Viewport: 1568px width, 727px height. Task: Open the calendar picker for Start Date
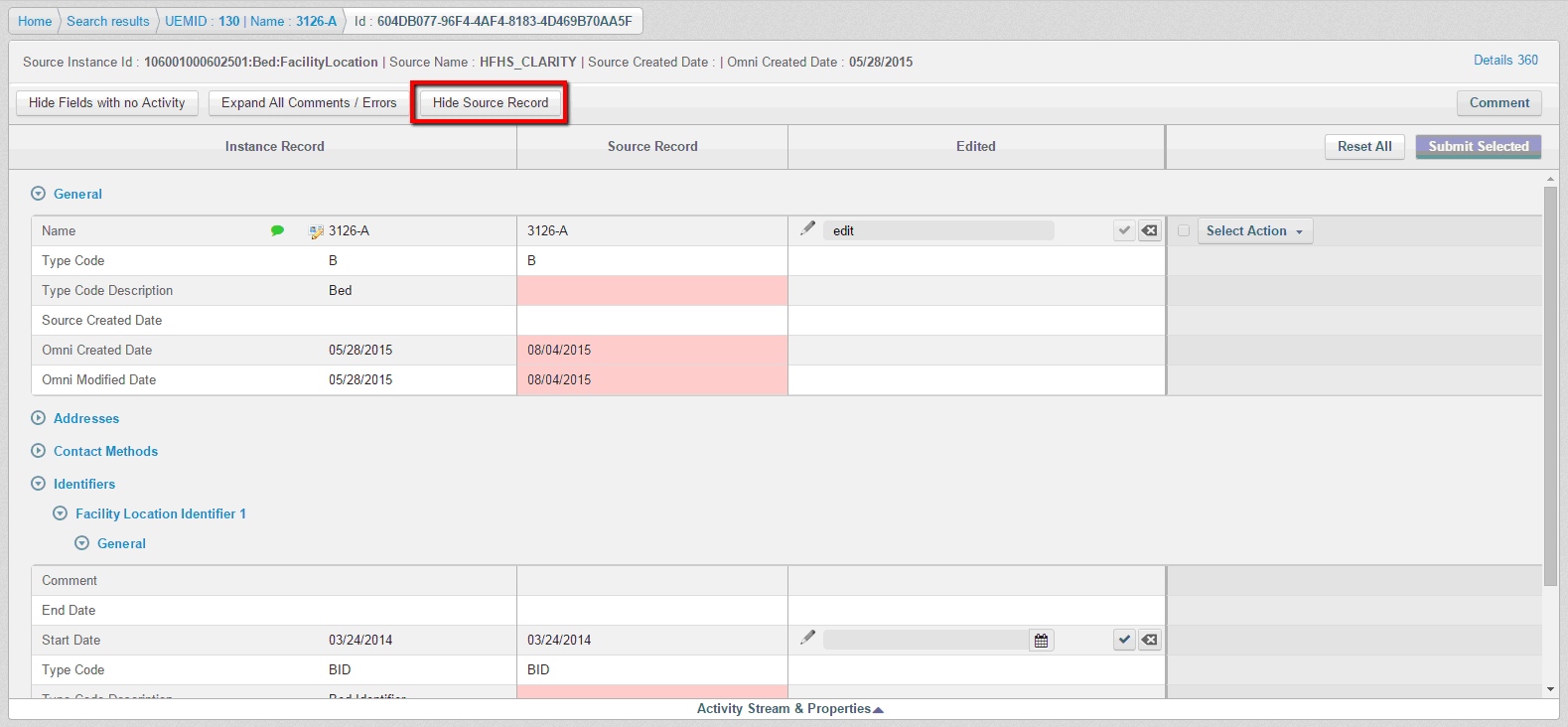(x=1041, y=641)
